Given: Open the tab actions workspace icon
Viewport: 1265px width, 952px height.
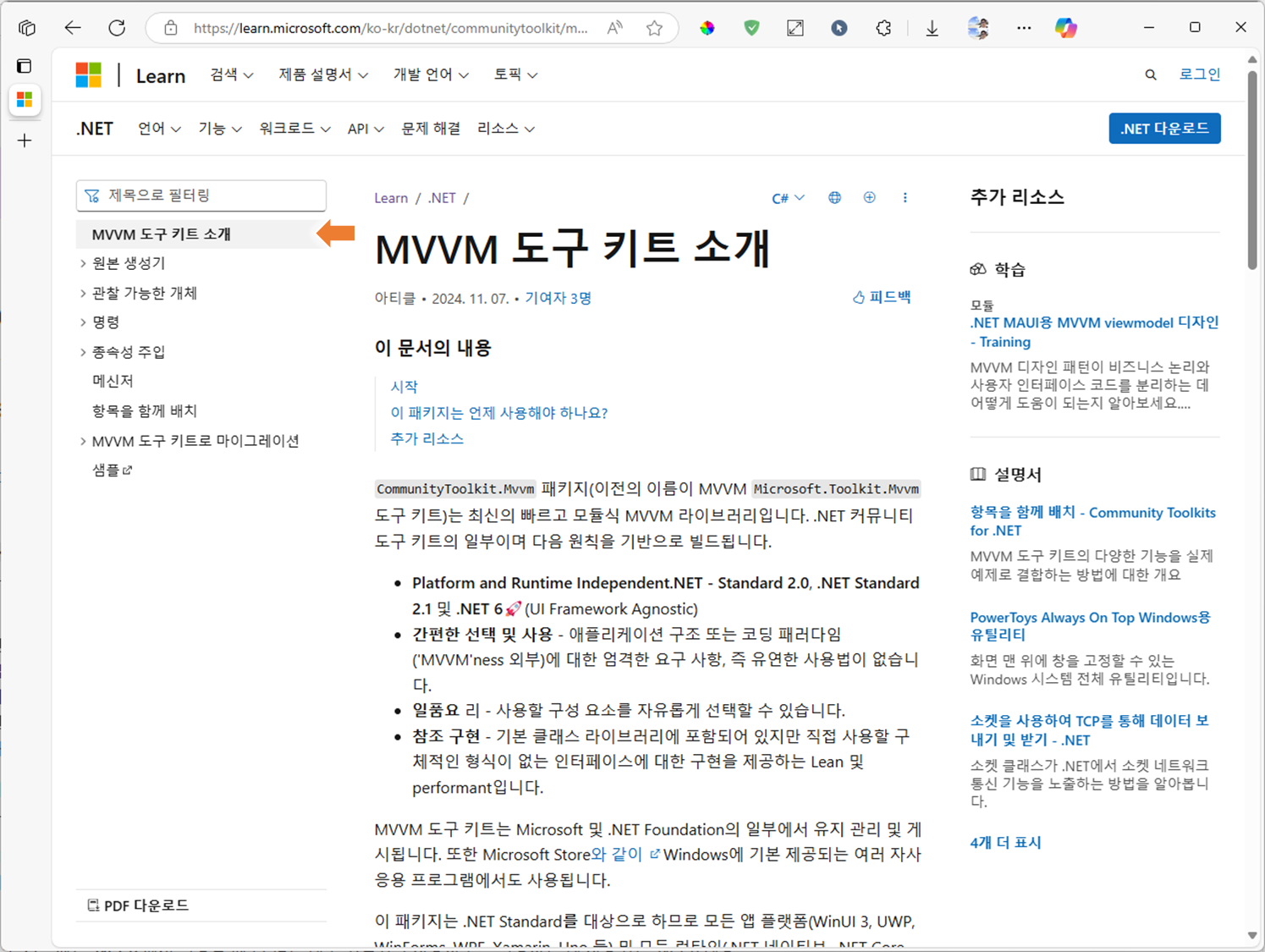Looking at the screenshot, I should click(27, 28).
